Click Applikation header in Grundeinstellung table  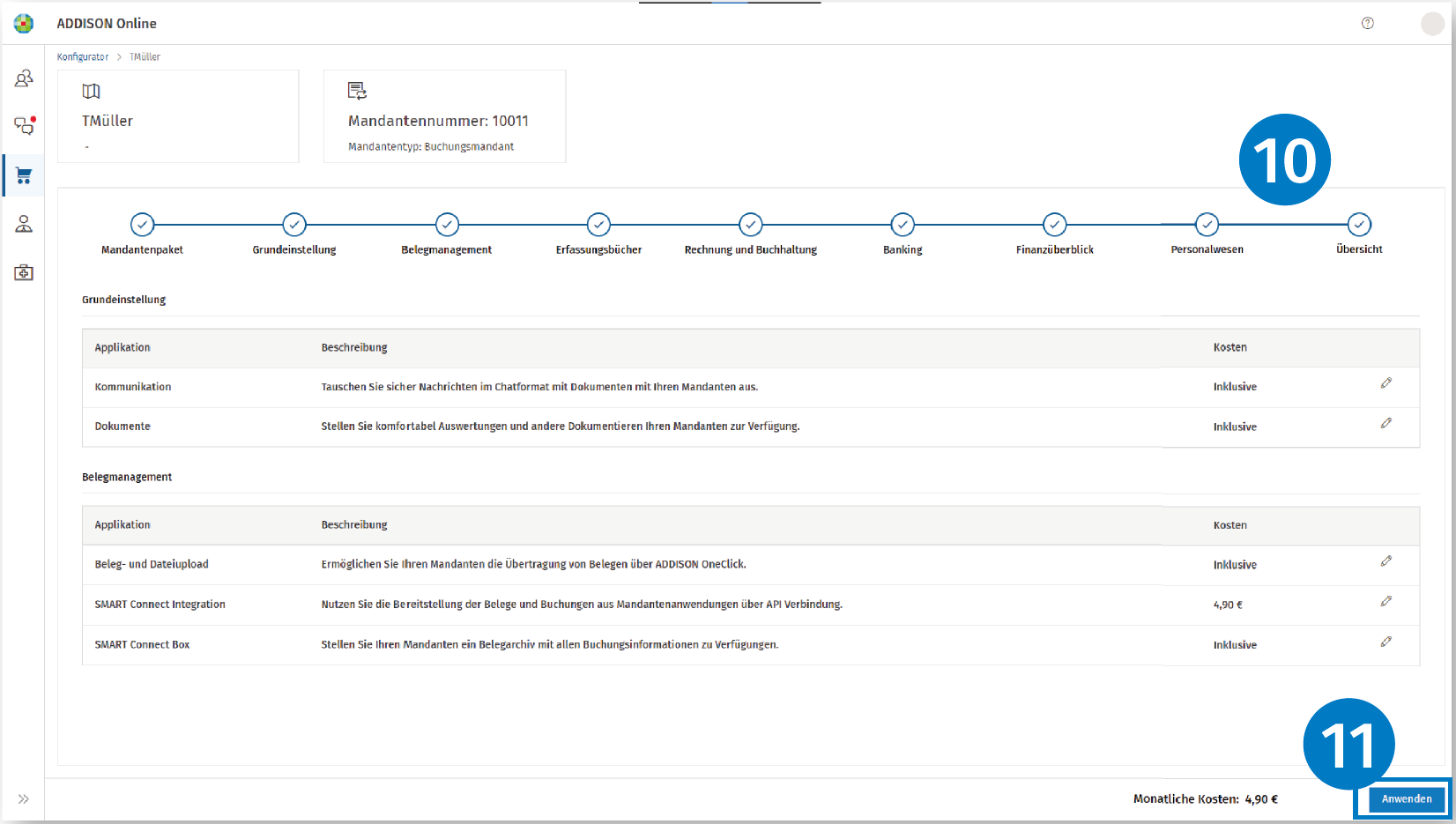123,347
